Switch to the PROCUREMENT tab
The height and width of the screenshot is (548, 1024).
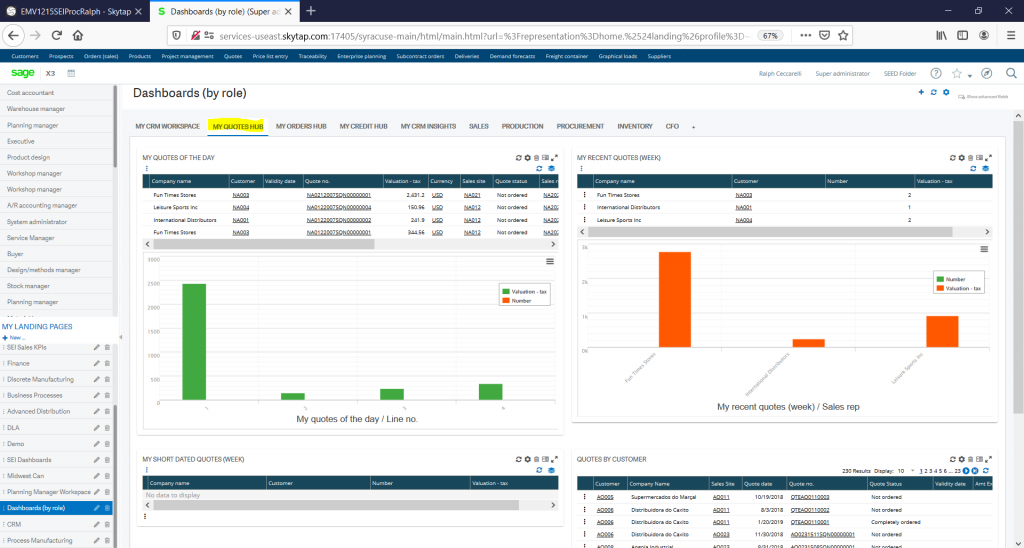click(x=580, y=126)
